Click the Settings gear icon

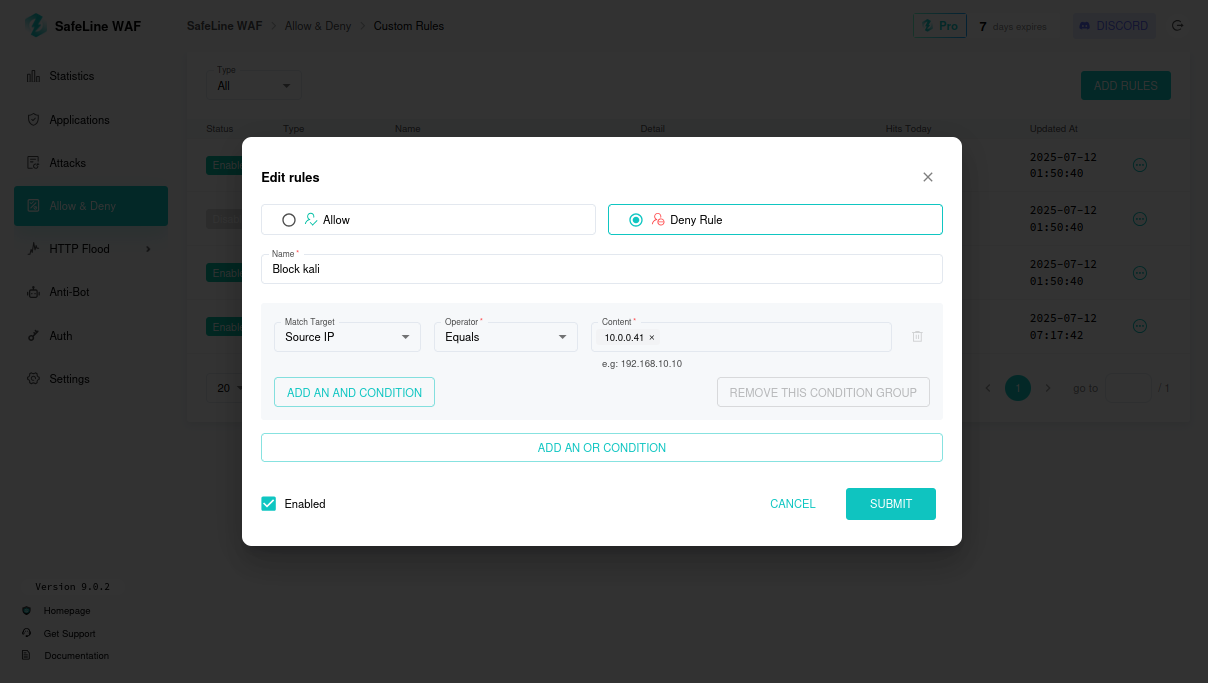point(33,379)
